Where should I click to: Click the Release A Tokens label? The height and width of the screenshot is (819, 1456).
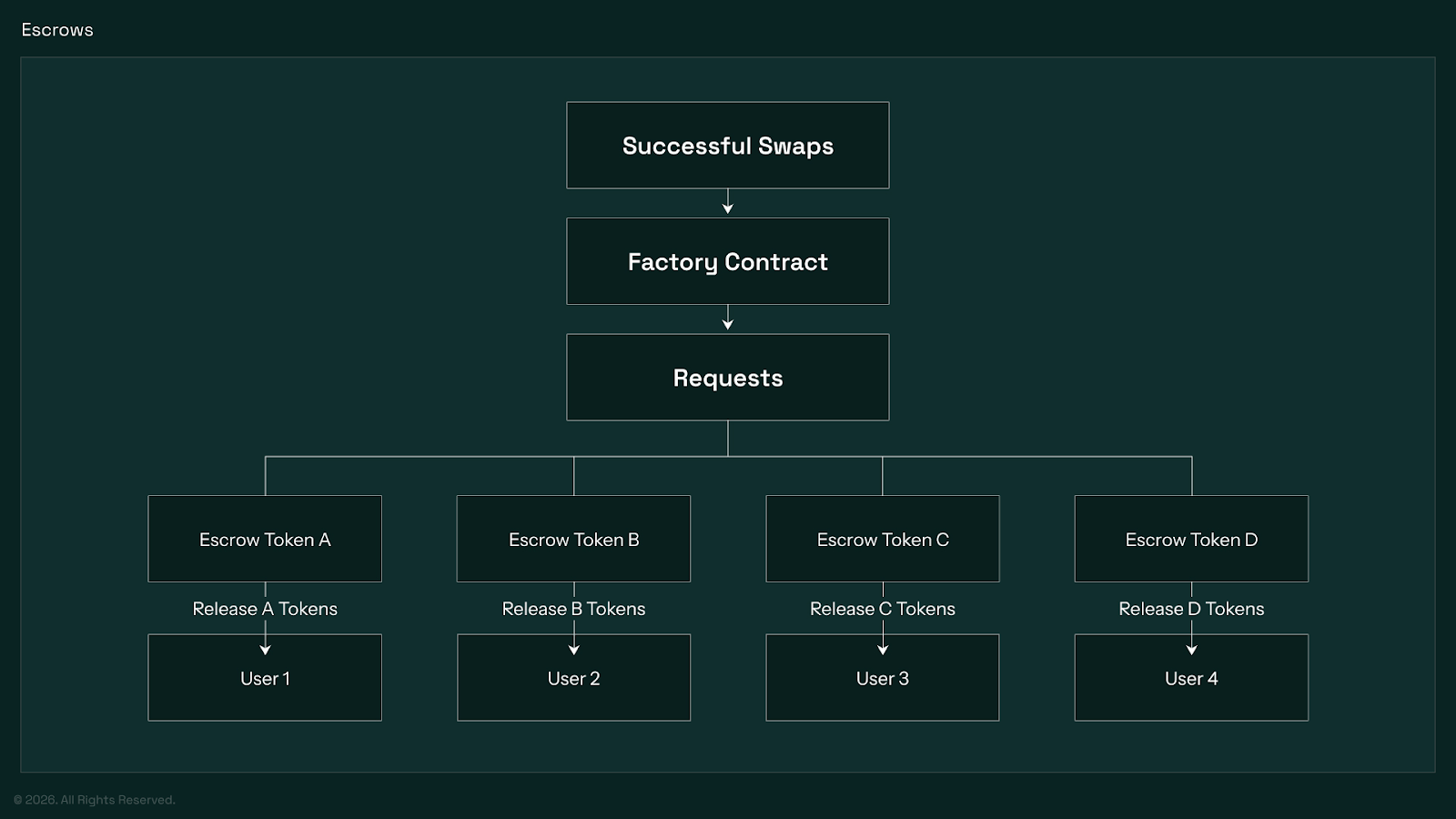(x=265, y=609)
